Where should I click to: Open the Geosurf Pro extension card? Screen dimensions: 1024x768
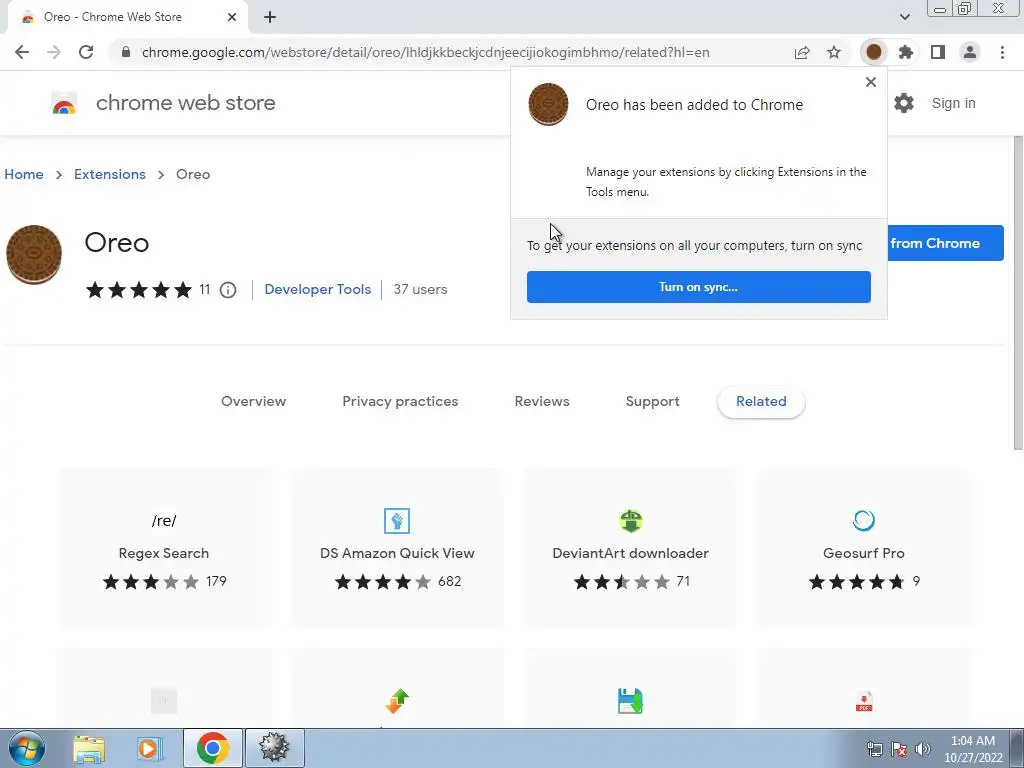(x=864, y=549)
